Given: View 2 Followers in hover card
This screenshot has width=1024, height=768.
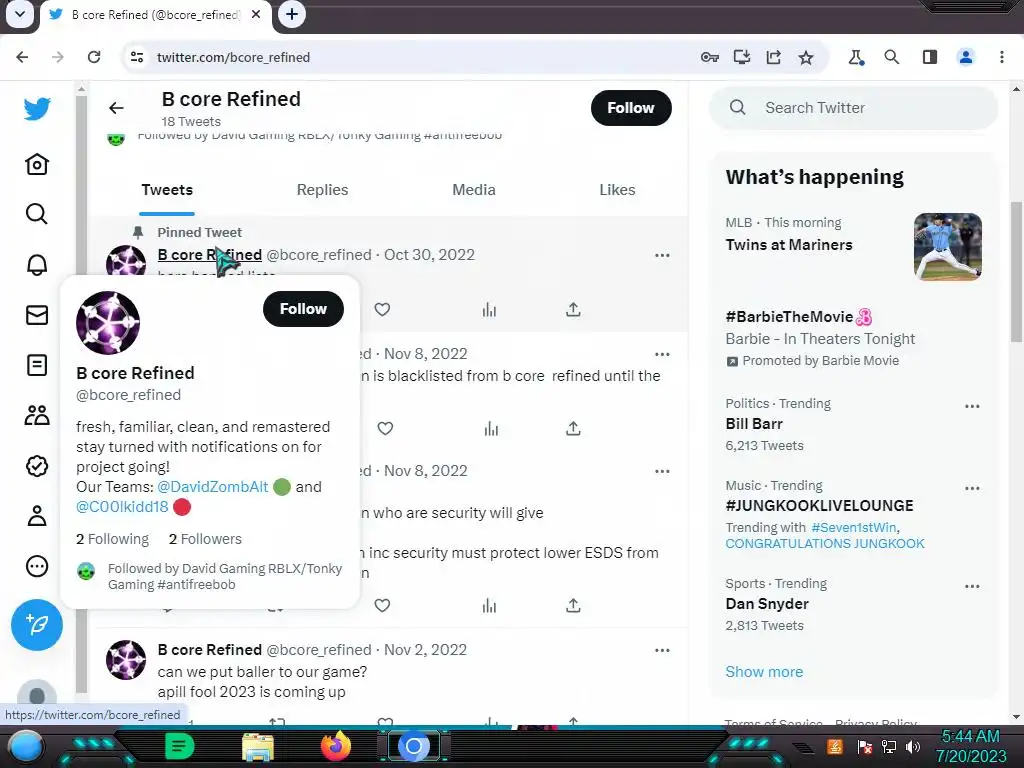Looking at the screenshot, I should pos(205,539).
